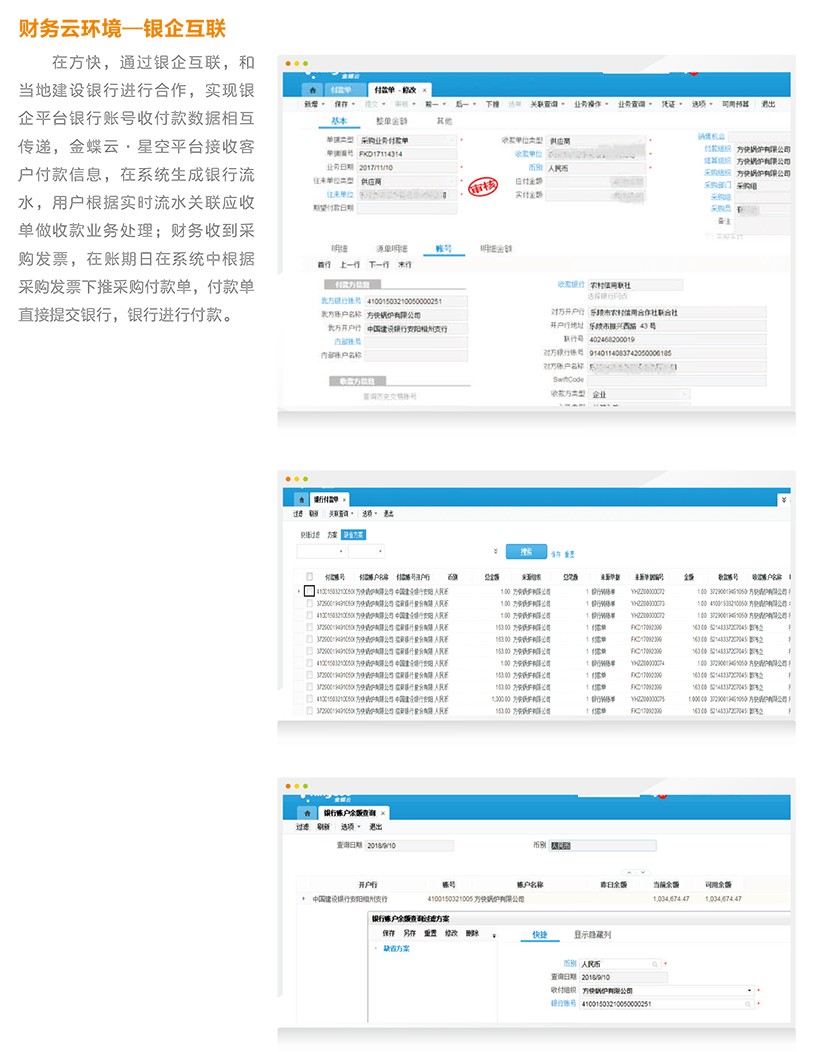This screenshot has height=1052, width=820.
Task: Check the first row checkbox in payment list
Action: pyautogui.click(x=310, y=591)
